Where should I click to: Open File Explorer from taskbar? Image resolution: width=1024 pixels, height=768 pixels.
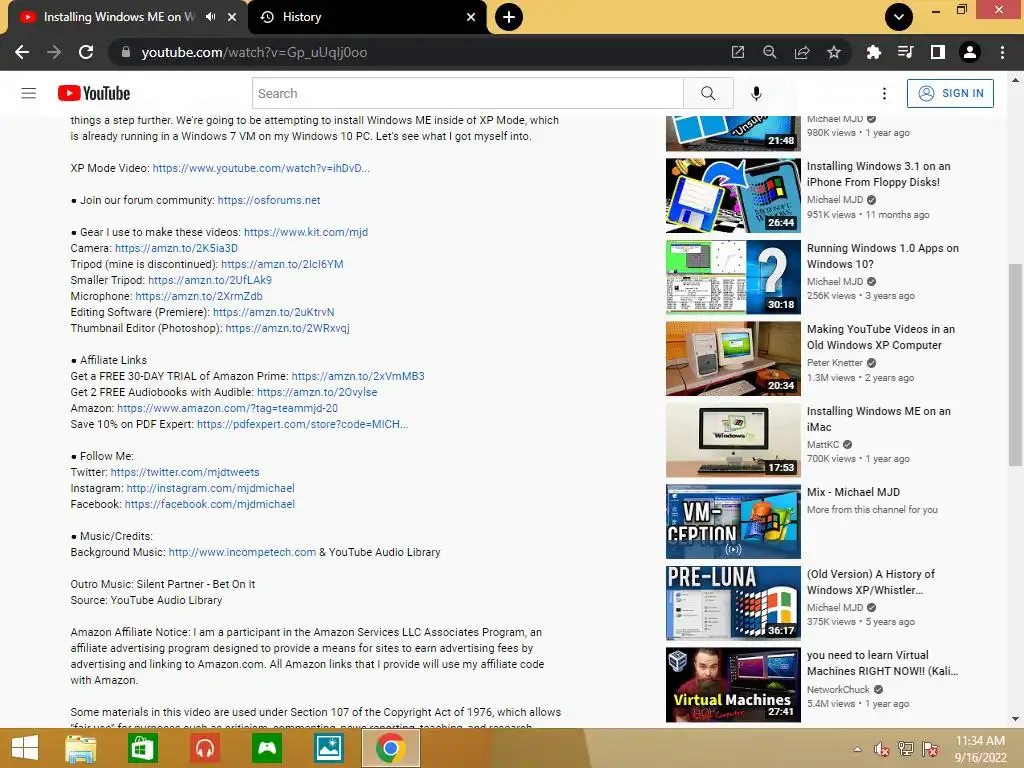coord(81,748)
